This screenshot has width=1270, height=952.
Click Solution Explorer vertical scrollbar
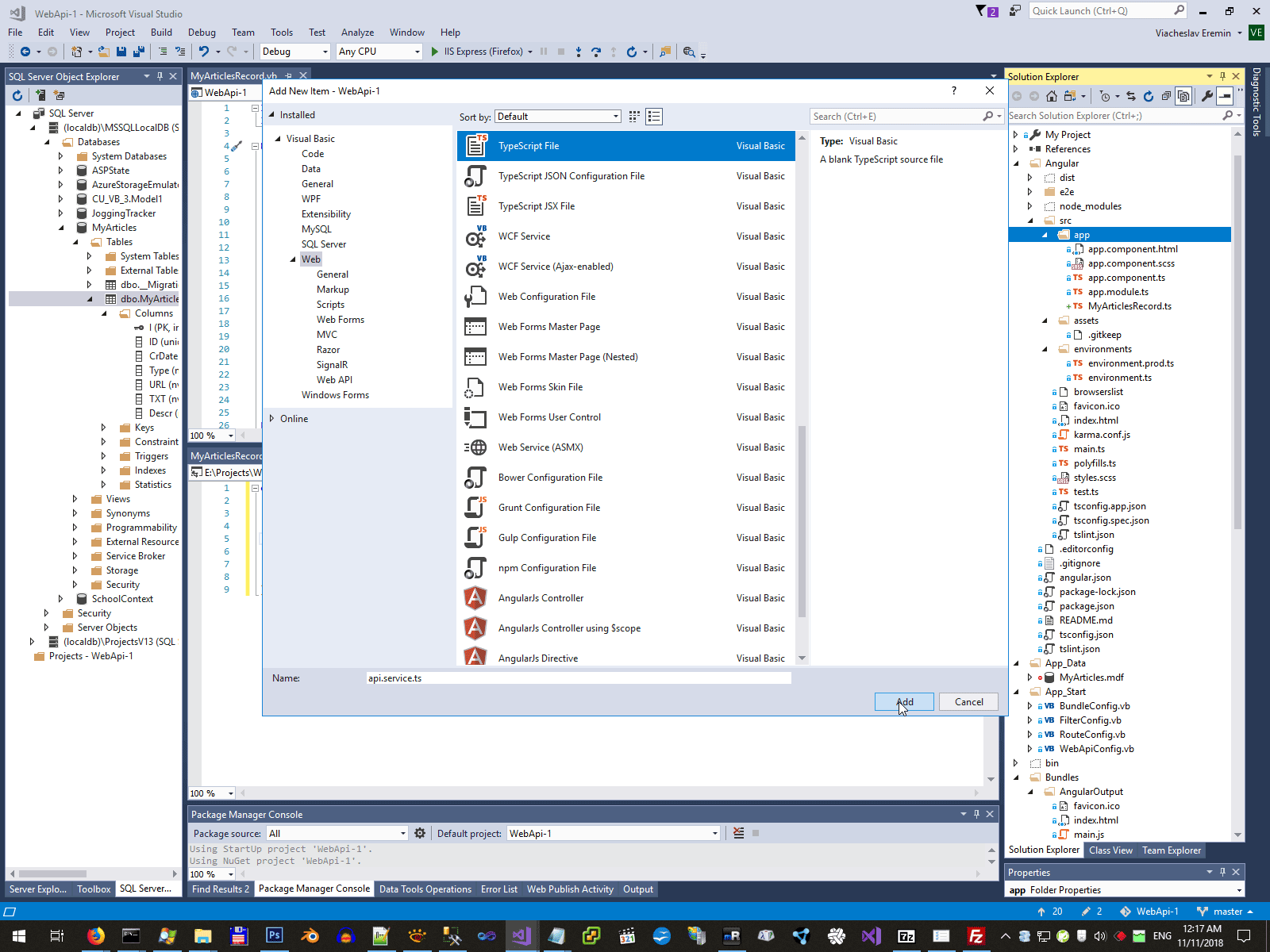coord(1237,341)
